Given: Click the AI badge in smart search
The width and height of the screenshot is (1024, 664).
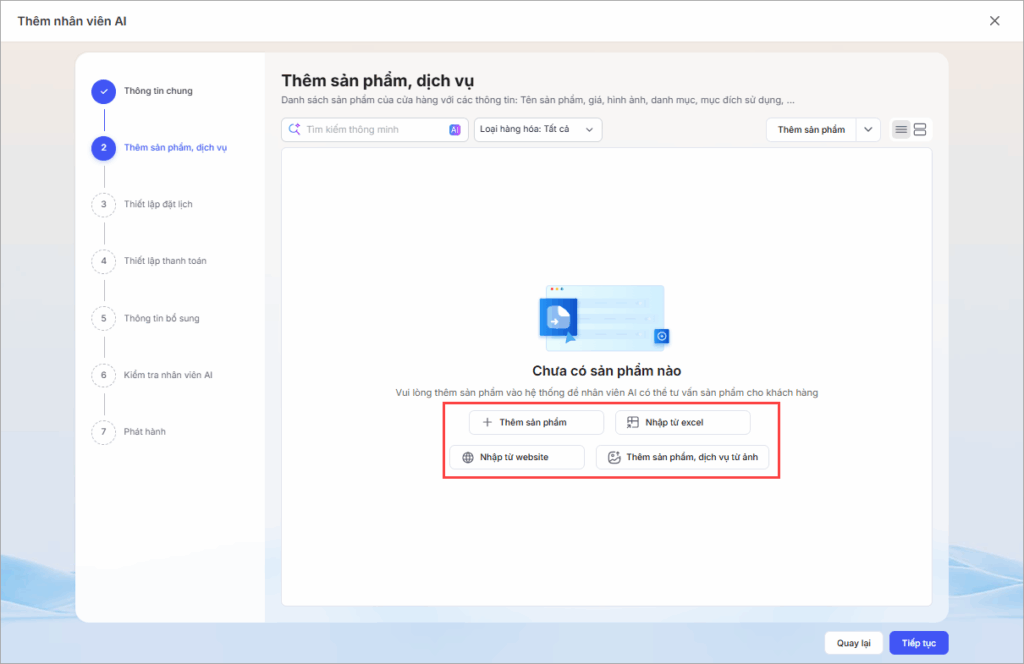Looking at the screenshot, I should tap(455, 130).
